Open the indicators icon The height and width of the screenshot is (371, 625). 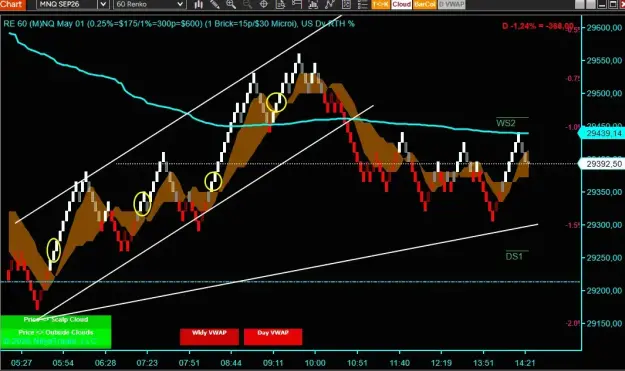point(330,4)
